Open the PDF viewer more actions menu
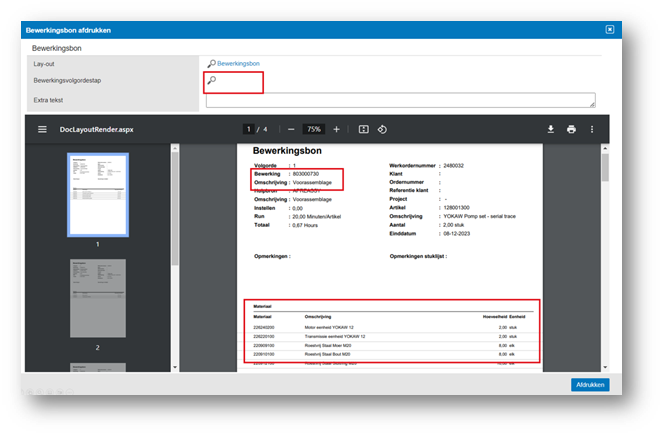The image size is (664, 437). pyautogui.click(x=592, y=129)
